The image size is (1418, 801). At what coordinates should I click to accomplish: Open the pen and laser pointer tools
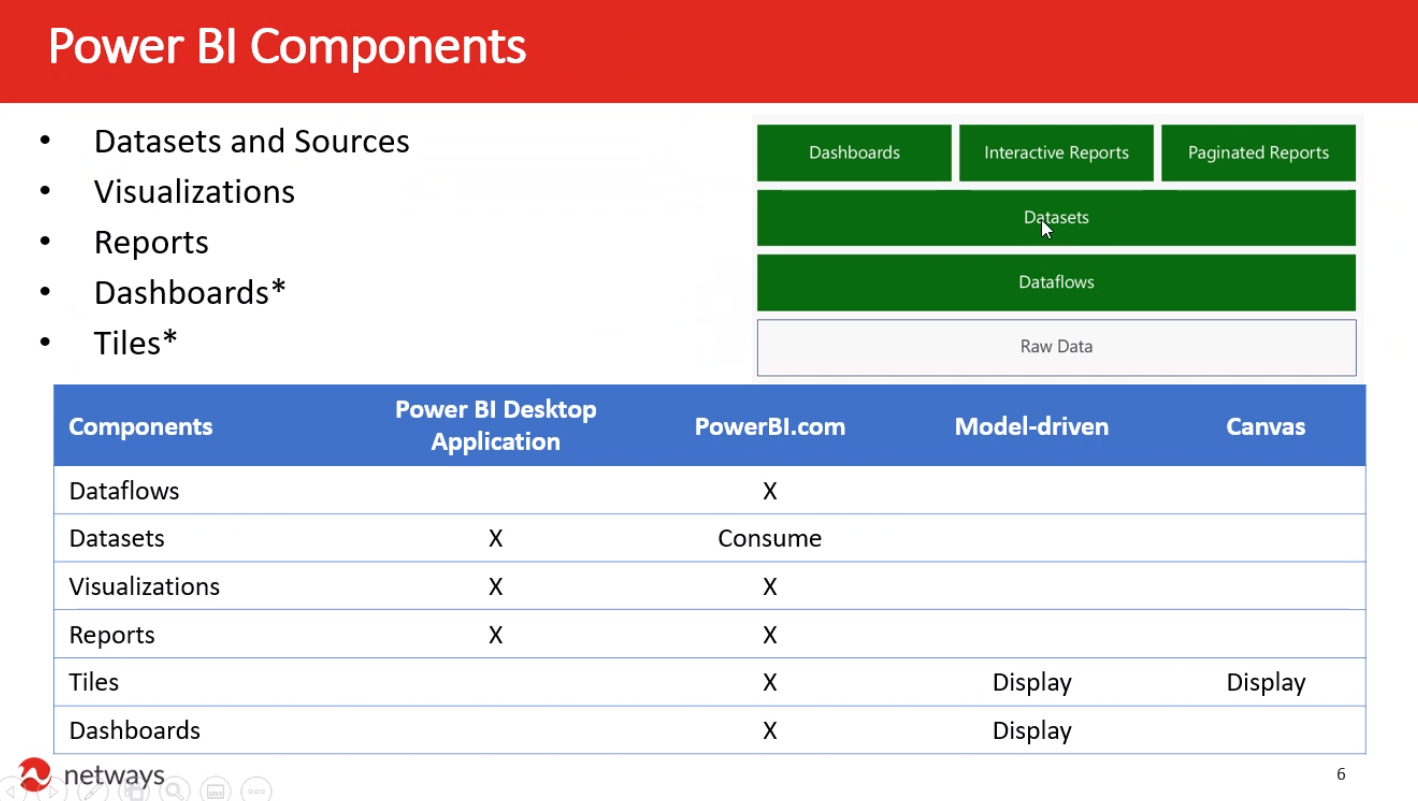93,791
